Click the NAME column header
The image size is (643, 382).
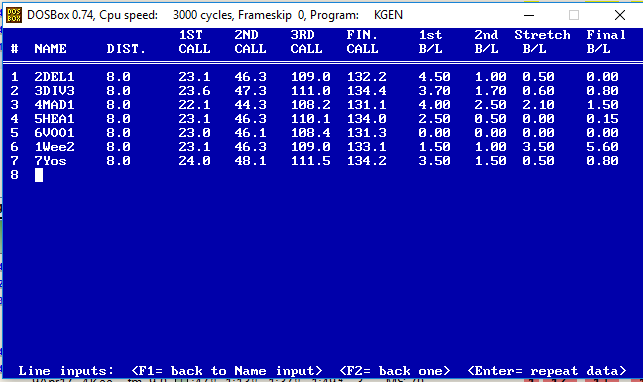click(50, 49)
